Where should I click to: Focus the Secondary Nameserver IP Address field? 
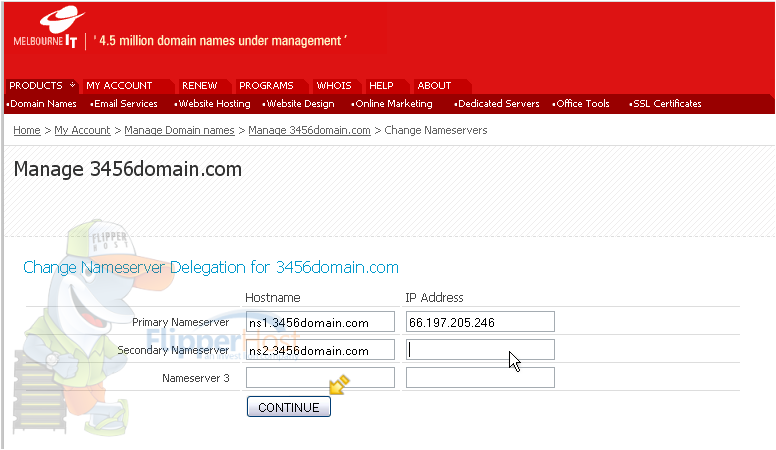pyautogui.click(x=480, y=350)
